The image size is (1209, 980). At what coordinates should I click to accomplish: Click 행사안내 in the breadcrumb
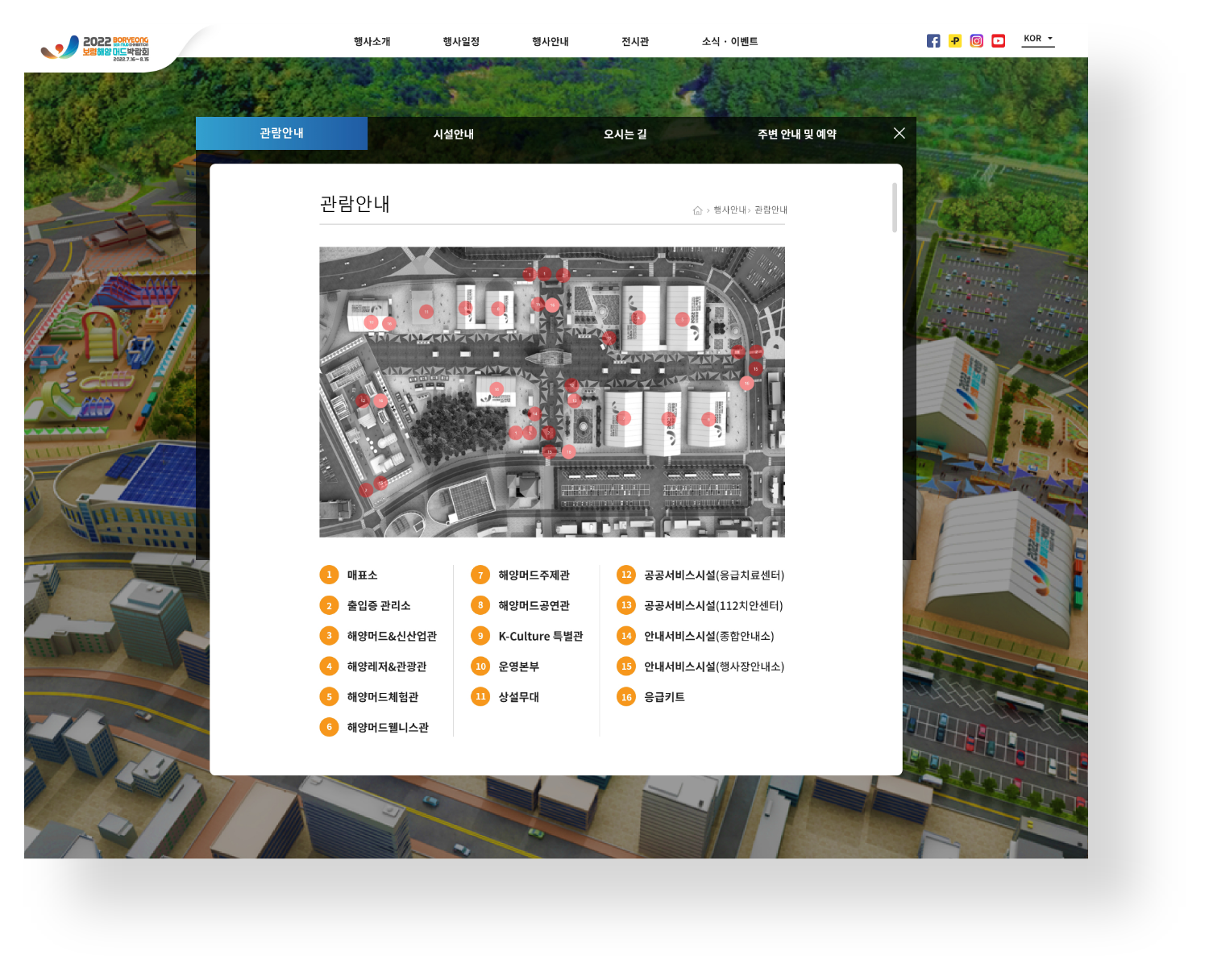pyautogui.click(x=729, y=210)
